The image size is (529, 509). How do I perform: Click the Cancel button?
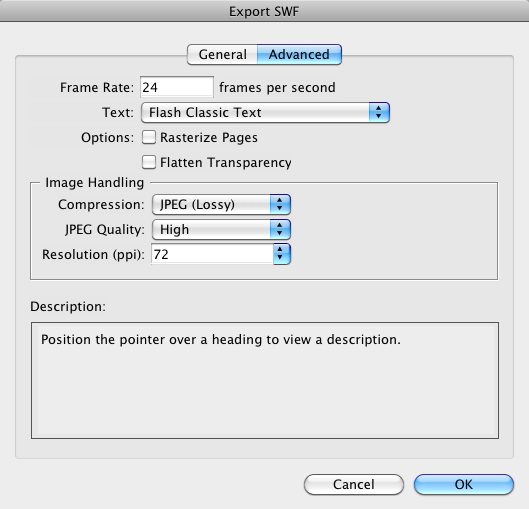click(x=354, y=485)
